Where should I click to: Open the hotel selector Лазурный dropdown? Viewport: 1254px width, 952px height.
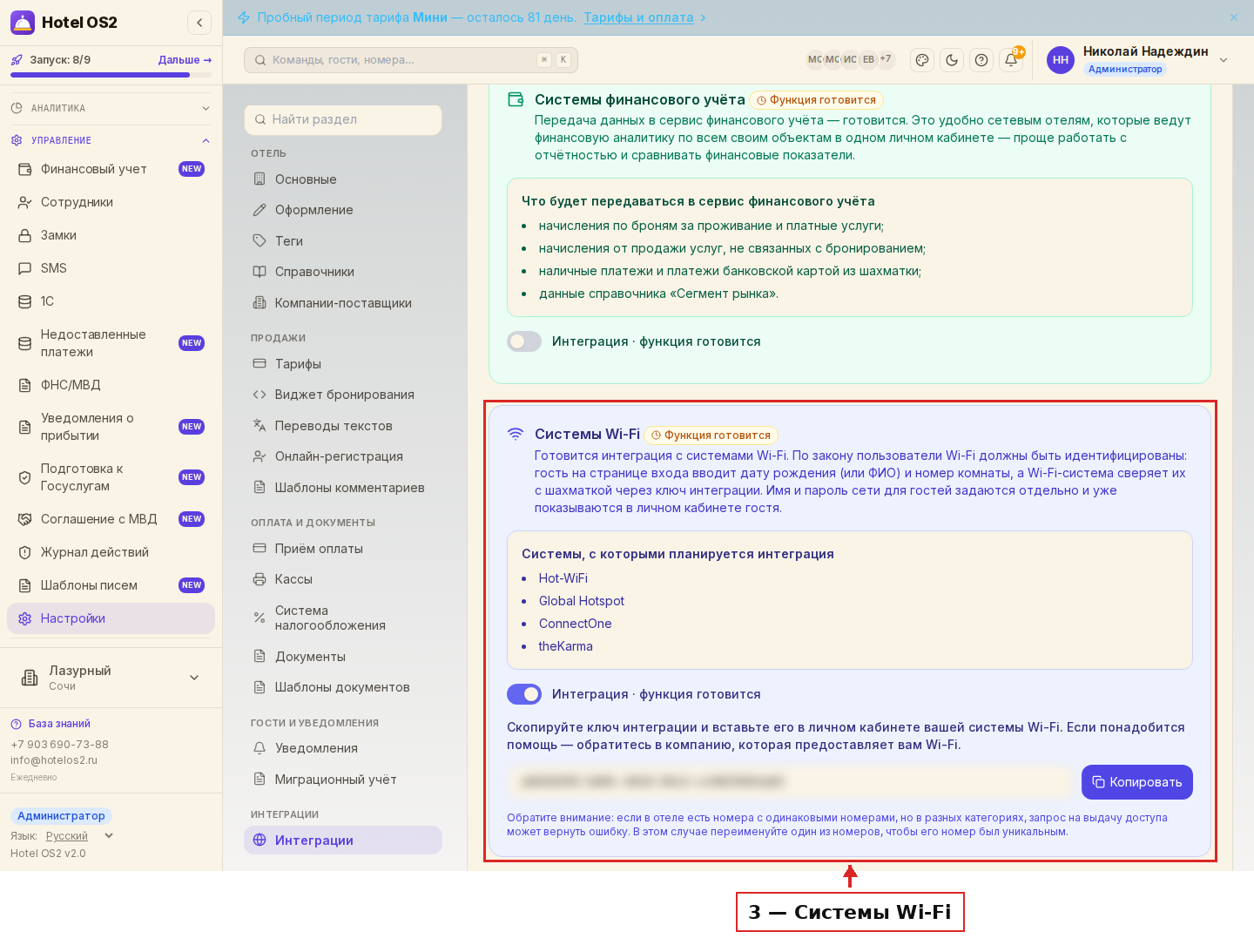pos(111,678)
